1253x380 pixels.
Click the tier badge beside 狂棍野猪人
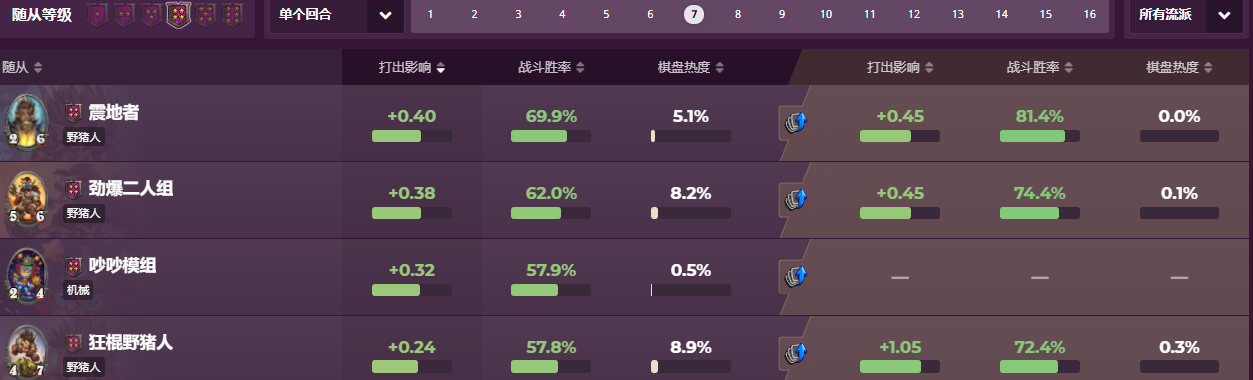[74, 343]
